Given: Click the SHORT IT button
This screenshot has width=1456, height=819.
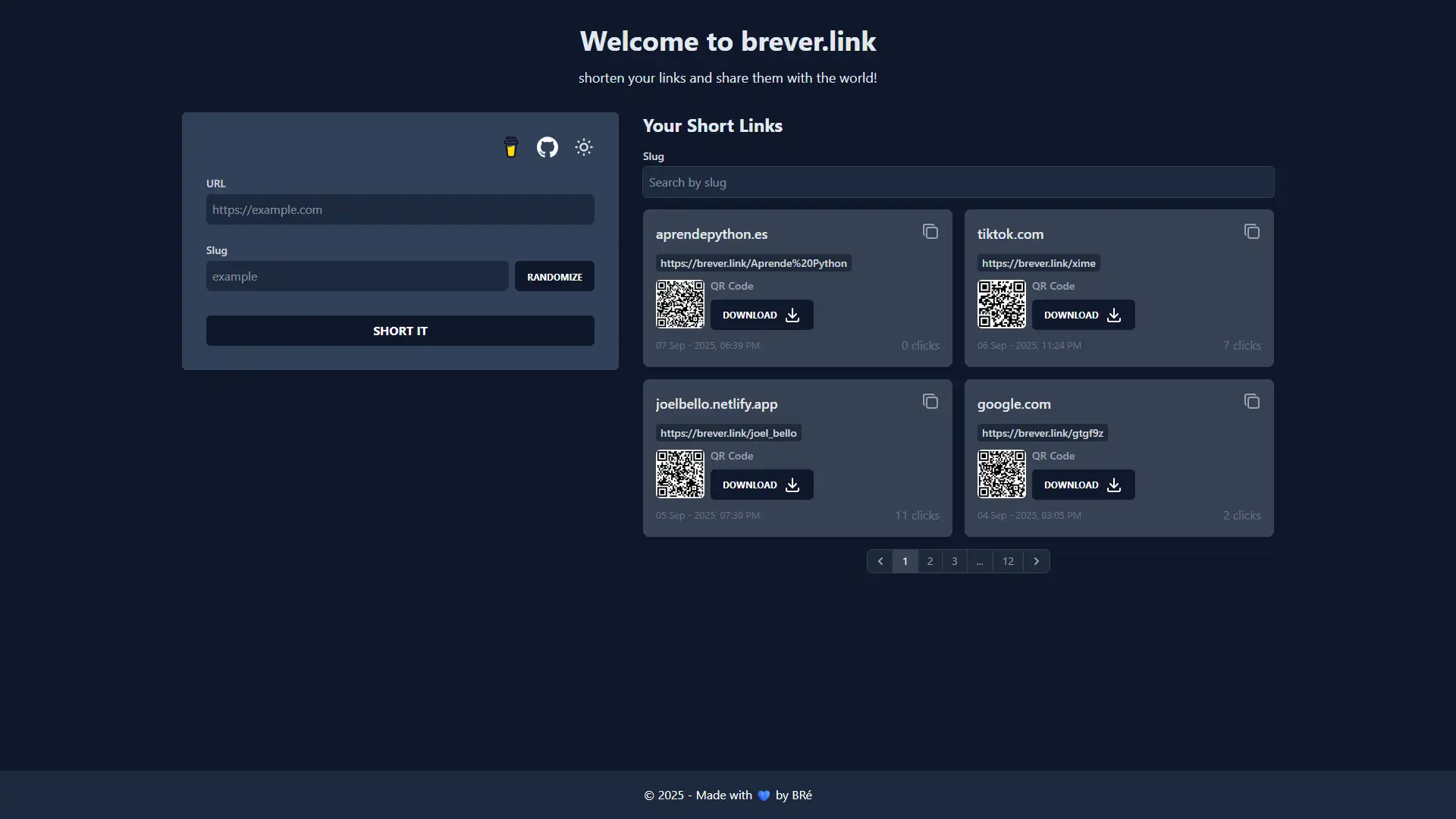Looking at the screenshot, I should [x=400, y=331].
